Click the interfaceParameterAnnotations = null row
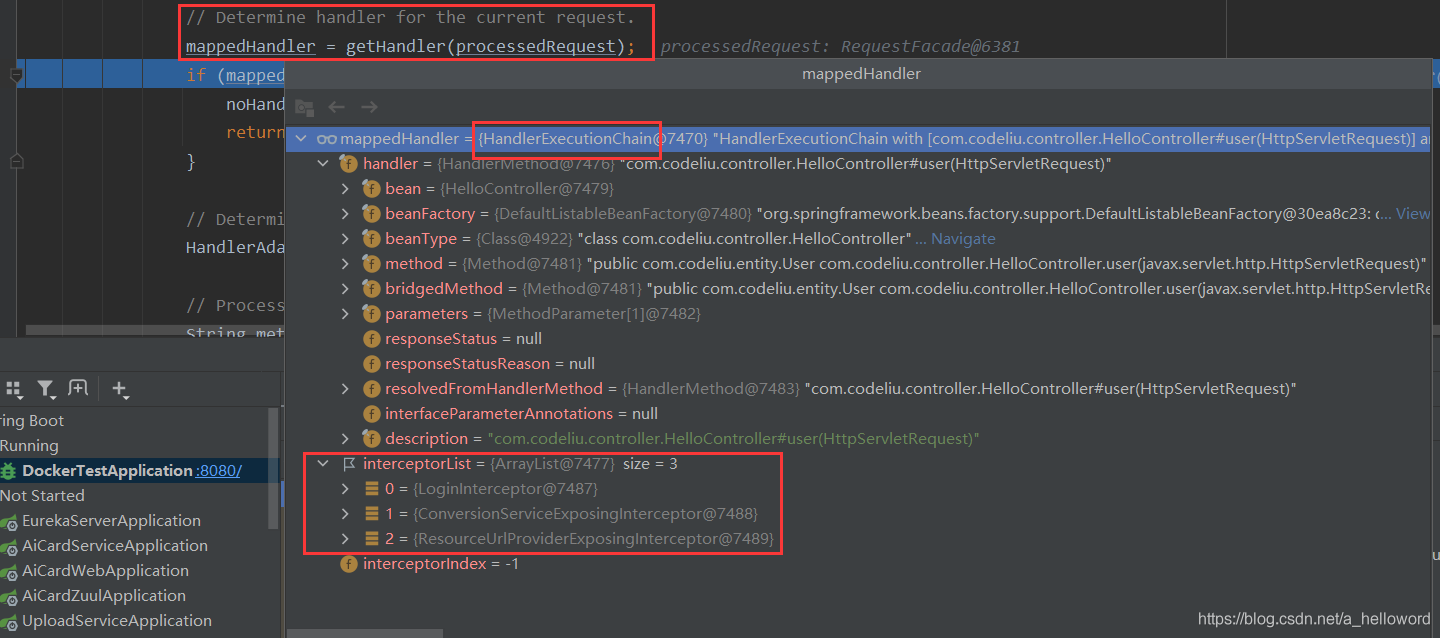 pyautogui.click(x=521, y=414)
